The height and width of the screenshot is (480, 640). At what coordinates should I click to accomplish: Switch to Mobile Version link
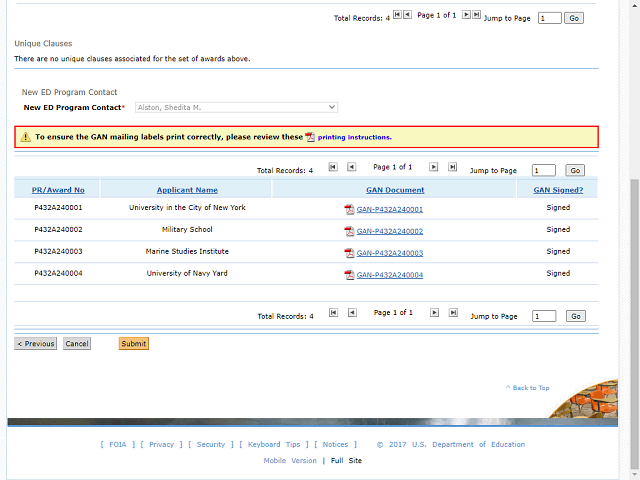pyautogui.click(x=290, y=460)
